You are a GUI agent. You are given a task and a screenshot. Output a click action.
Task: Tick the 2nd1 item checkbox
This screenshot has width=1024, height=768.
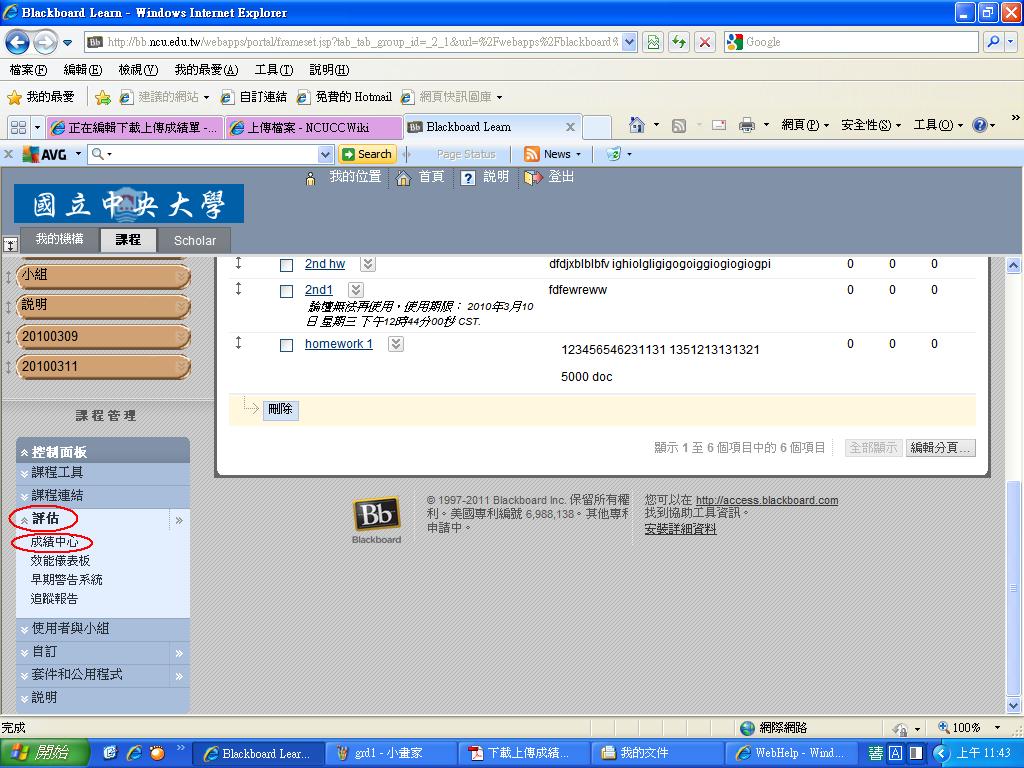(x=286, y=291)
